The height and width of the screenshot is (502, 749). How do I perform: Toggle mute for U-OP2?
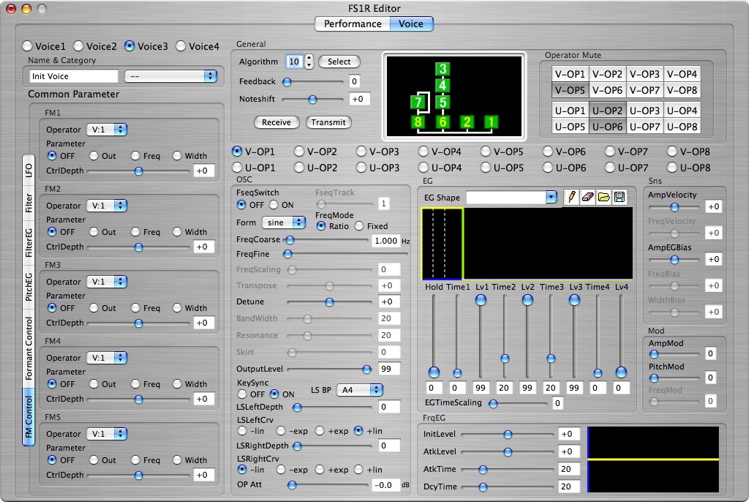tap(607, 110)
